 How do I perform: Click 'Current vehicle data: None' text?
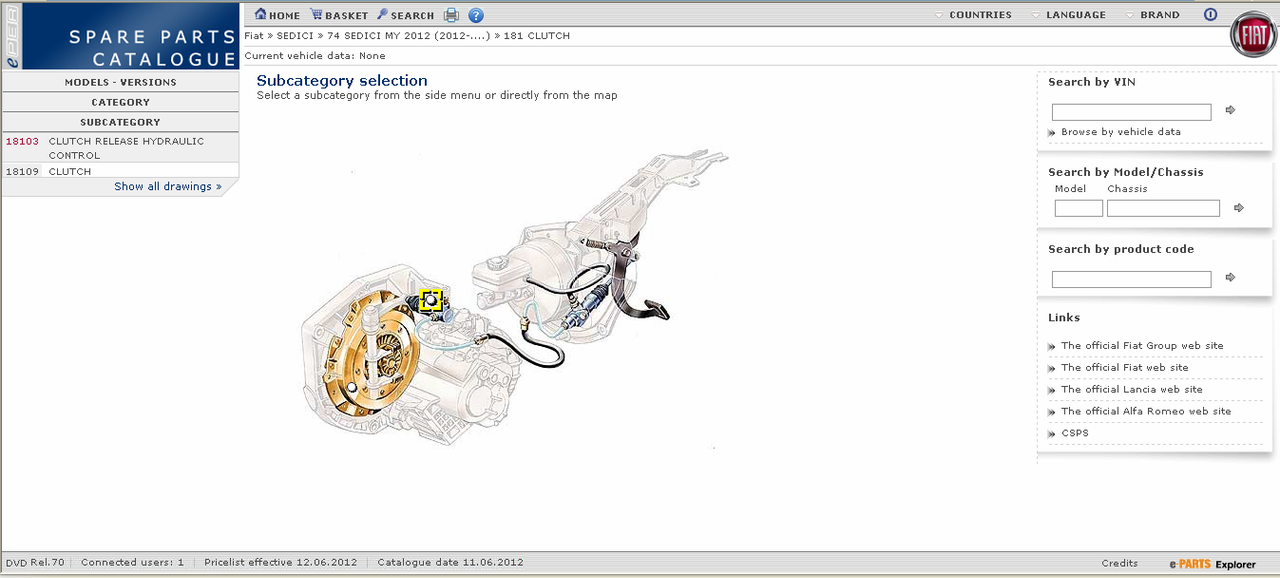pyautogui.click(x=315, y=56)
